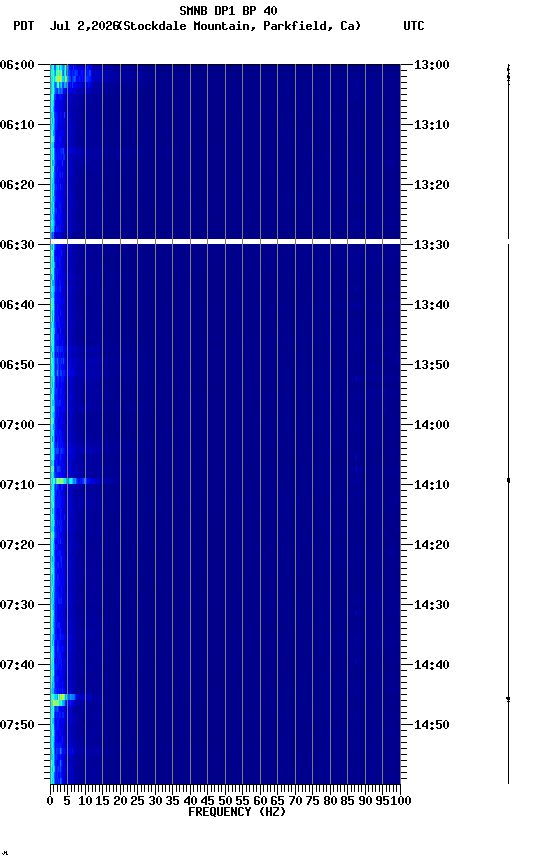This screenshot has width=552, height=864.
Task: Click the 13:50 UTC time label
Action: tap(432, 365)
